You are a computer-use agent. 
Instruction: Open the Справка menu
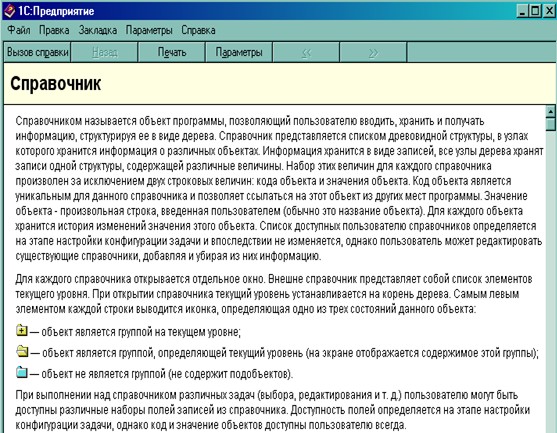(x=198, y=30)
